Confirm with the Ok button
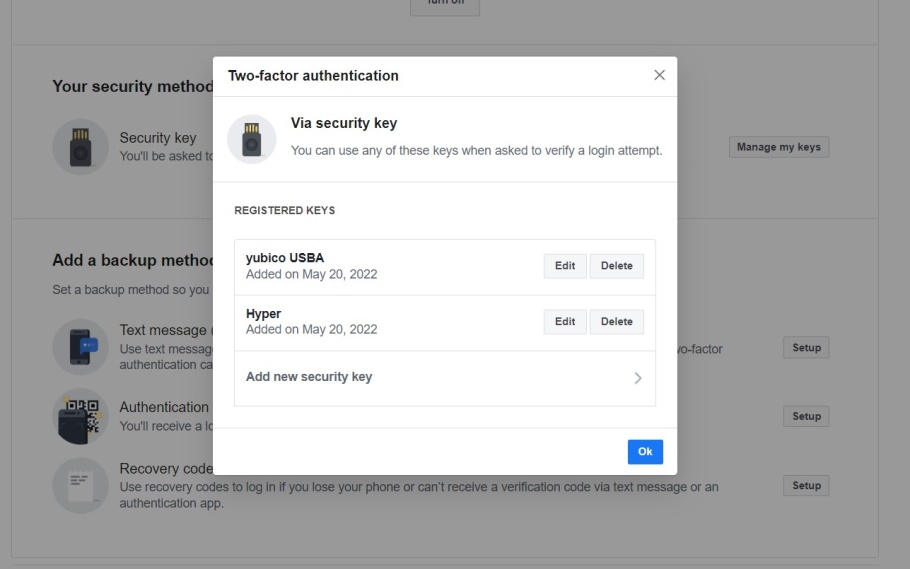The image size is (910, 569). tap(645, 452)
